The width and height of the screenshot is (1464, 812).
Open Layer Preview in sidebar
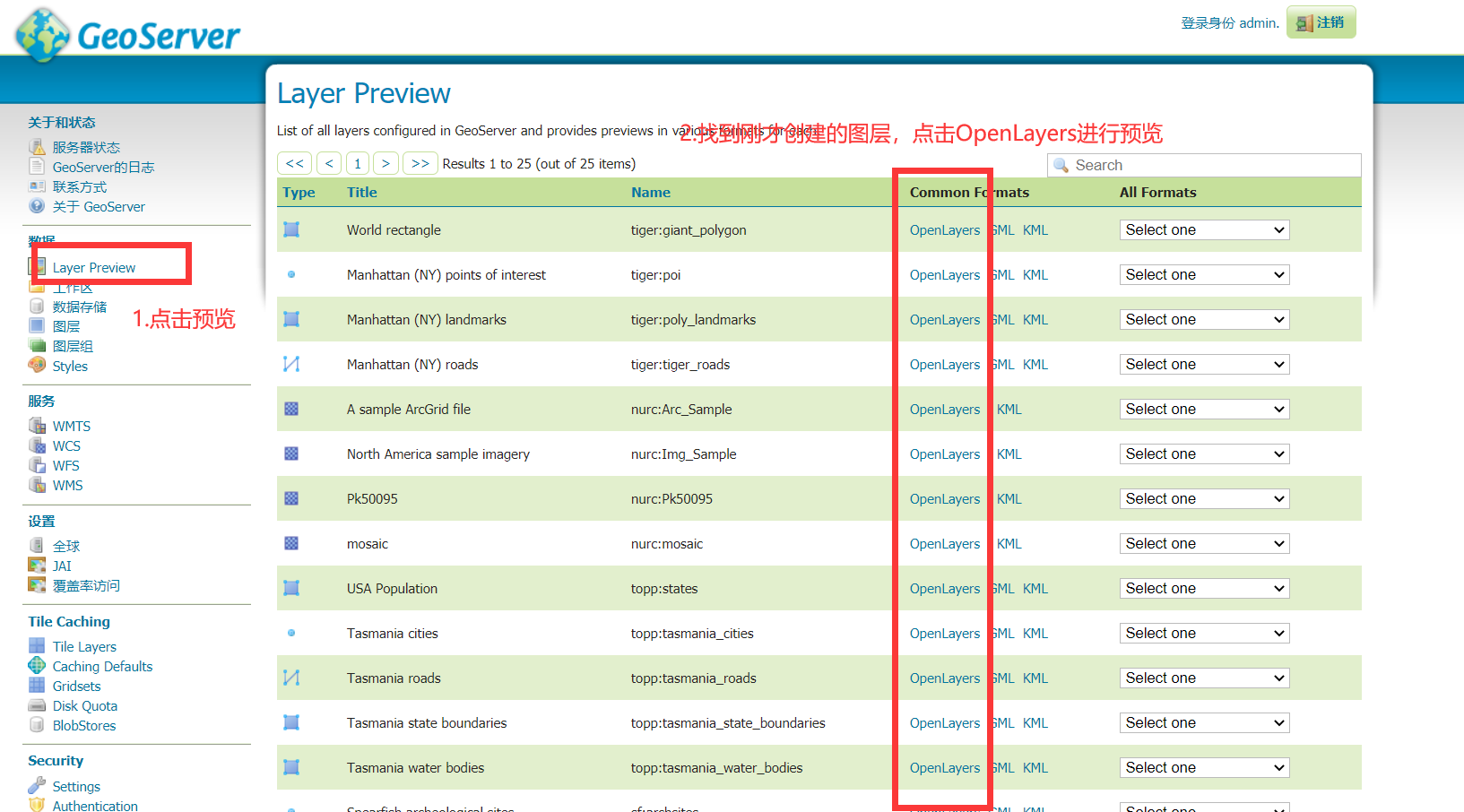click(x=94, y=267)
